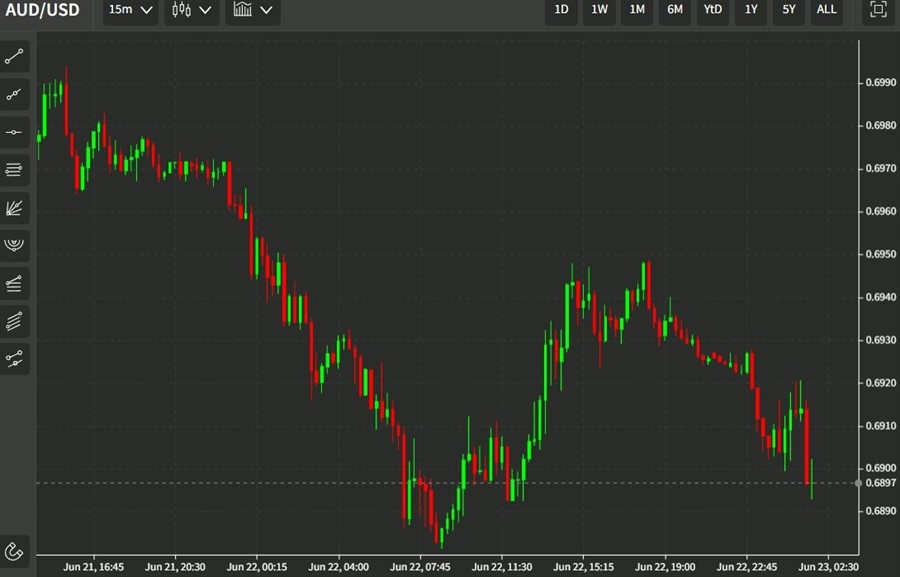Screen dimensions: 900x577
Task: Click the magnet snap icon
Action: pos(14,551)
